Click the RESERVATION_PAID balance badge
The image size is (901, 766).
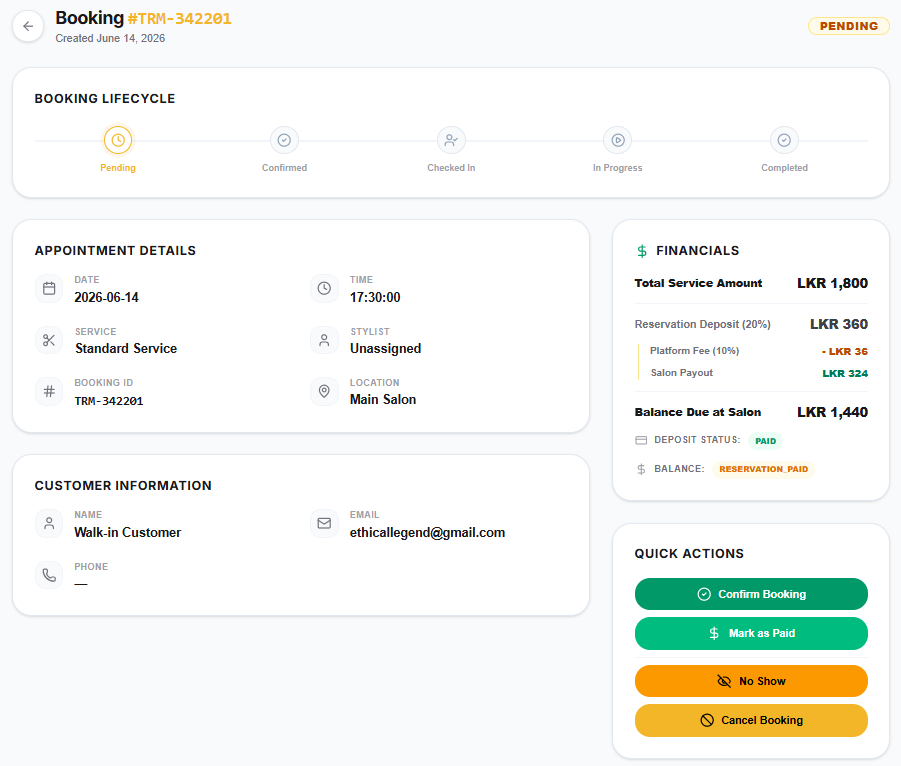[x=763, y=469]
